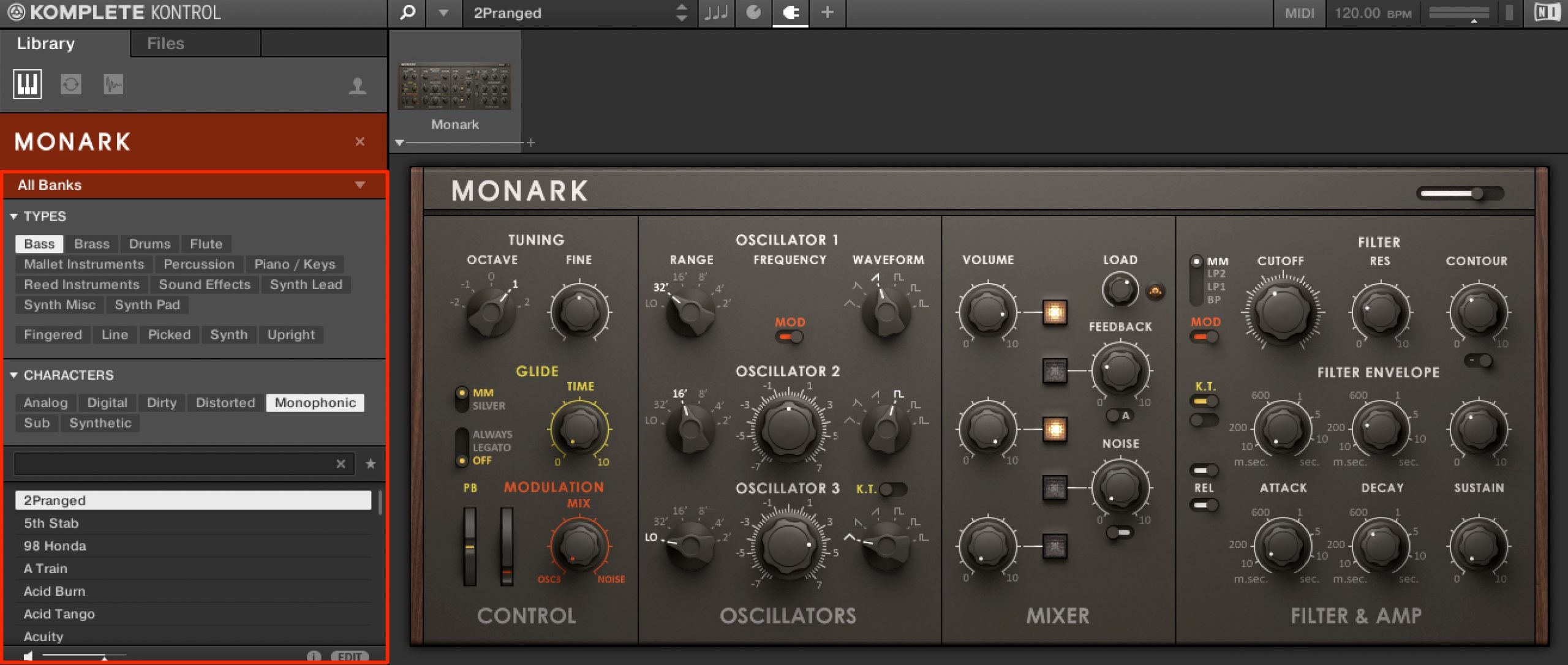This screenshot has width=1568, height=665.
Task: Toggle the Noise color switch
Action: pyautogui.click(x=1120, y=533)
